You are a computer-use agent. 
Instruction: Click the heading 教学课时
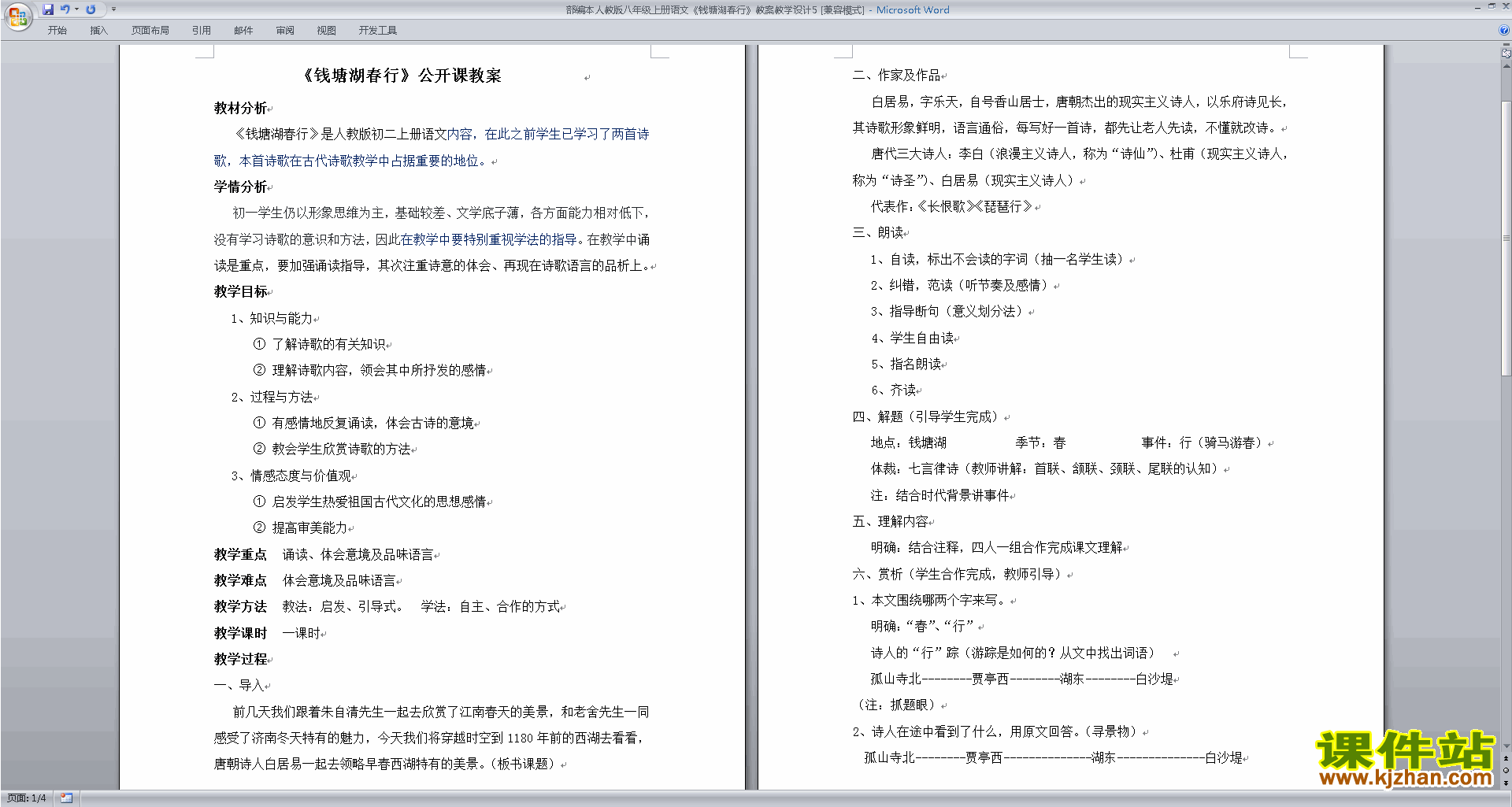tap(241, 633)
